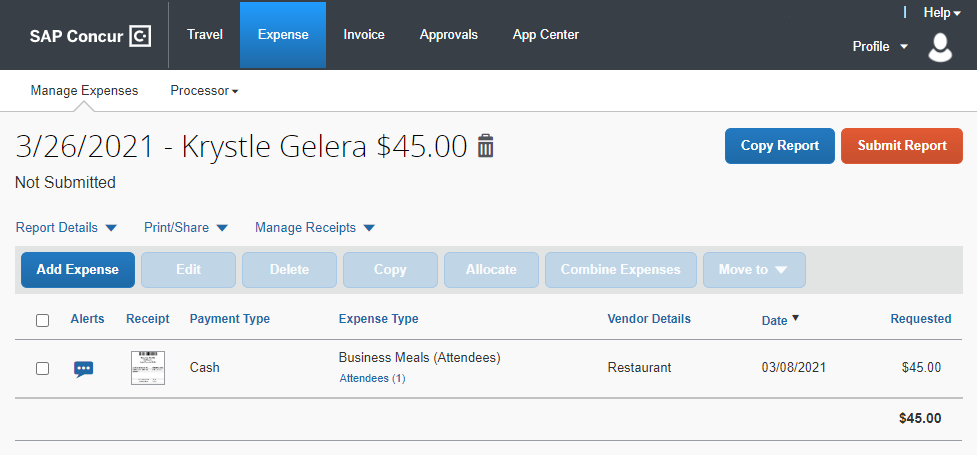Toggle the select-all expenses header checkbox
The width and height of the screenshot is (977, 455).
pyautogui.click(x=42, y=320)
